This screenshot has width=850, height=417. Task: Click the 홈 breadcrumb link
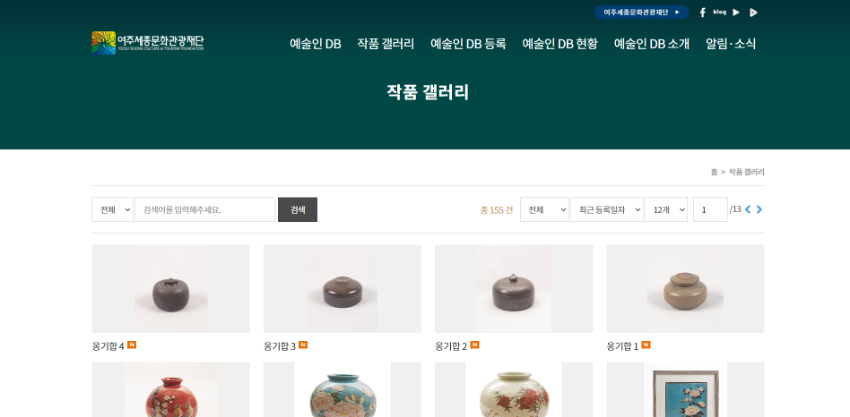[x=714, y=172]
